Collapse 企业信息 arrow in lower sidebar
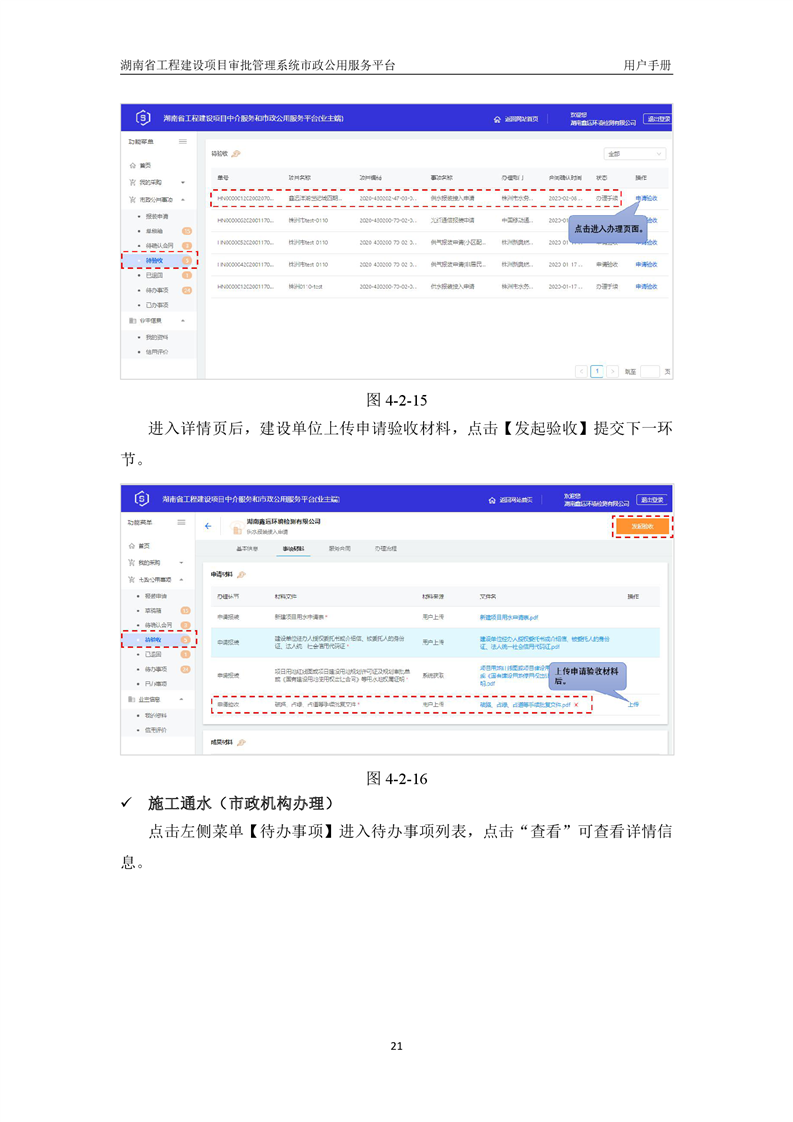 (182, 699)
